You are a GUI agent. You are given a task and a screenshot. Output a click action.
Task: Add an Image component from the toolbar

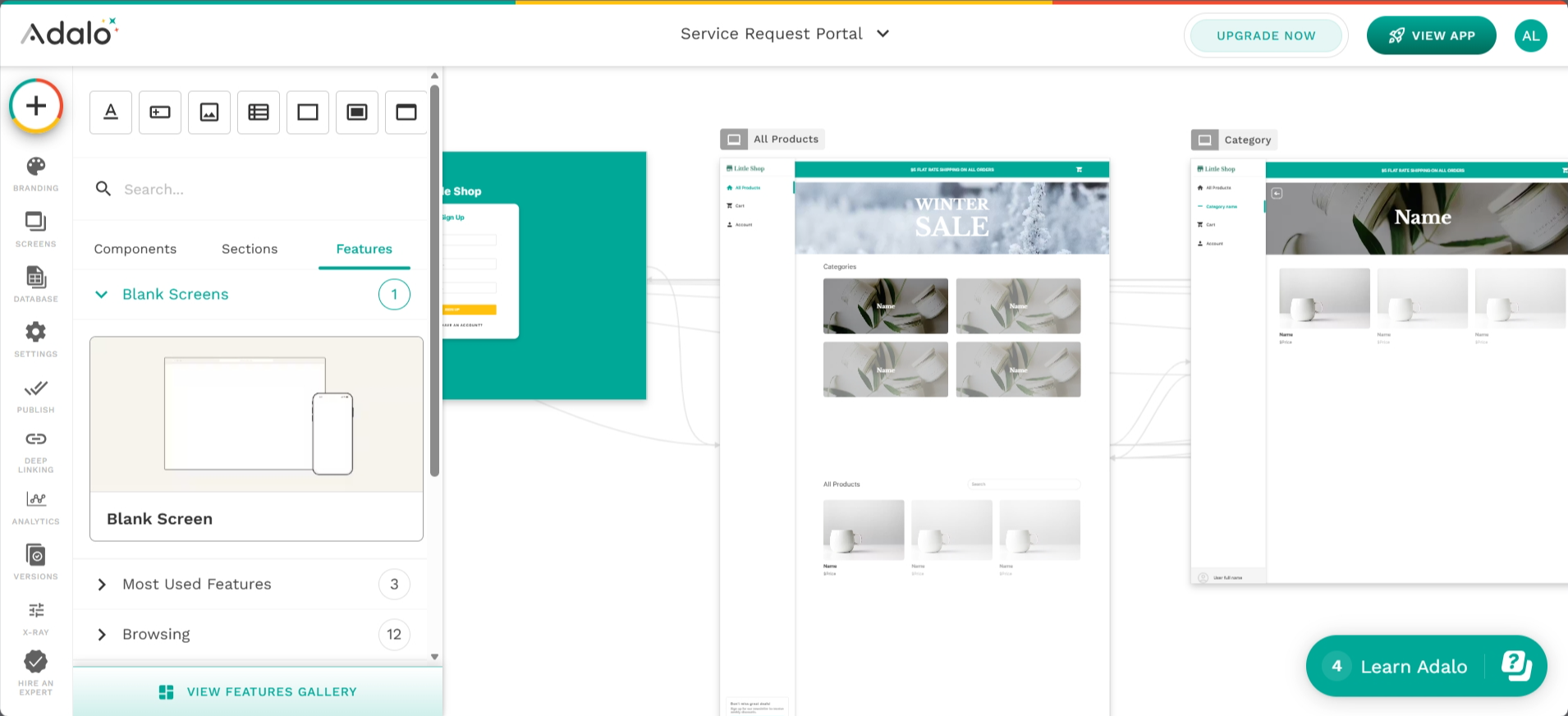pyautogui.click(x=209, y=112)
